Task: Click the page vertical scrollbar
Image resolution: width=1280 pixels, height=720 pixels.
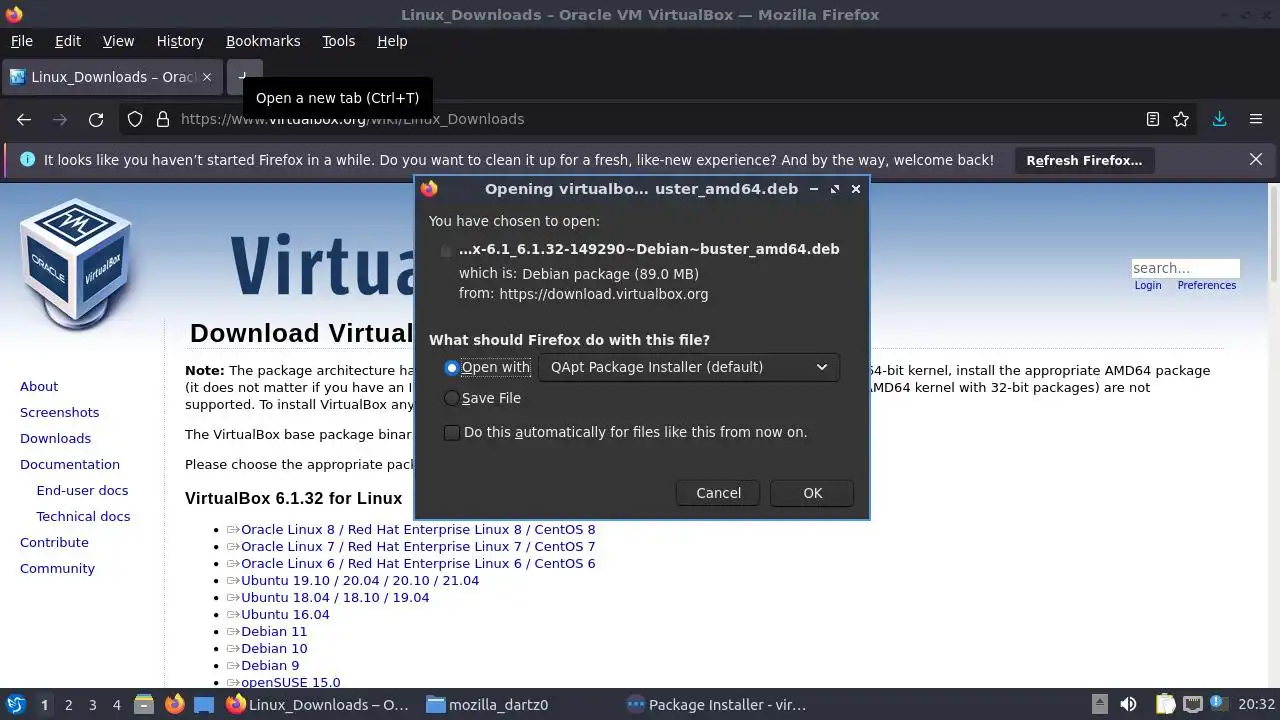Action: point(1273,435)
